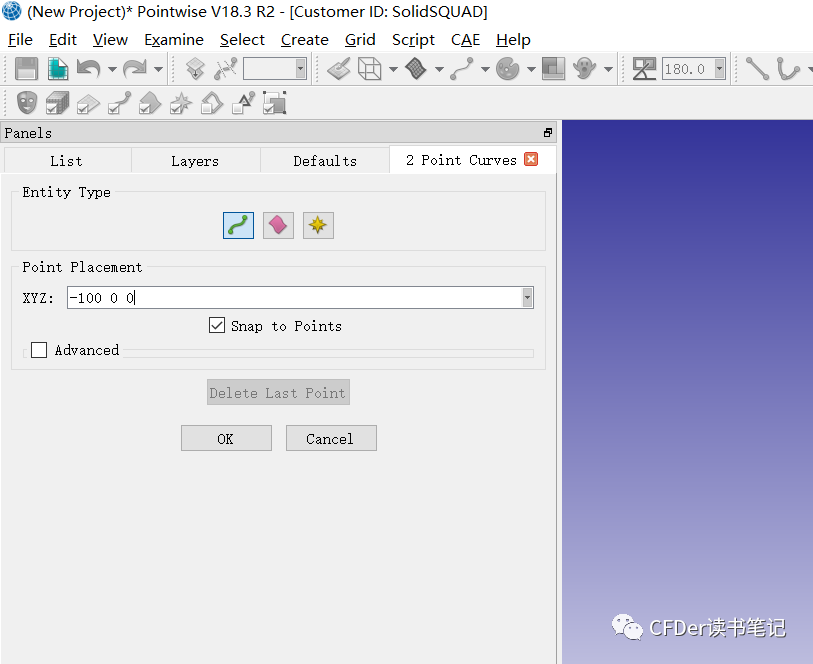Toggle the connector selection mask

(119, 103)
